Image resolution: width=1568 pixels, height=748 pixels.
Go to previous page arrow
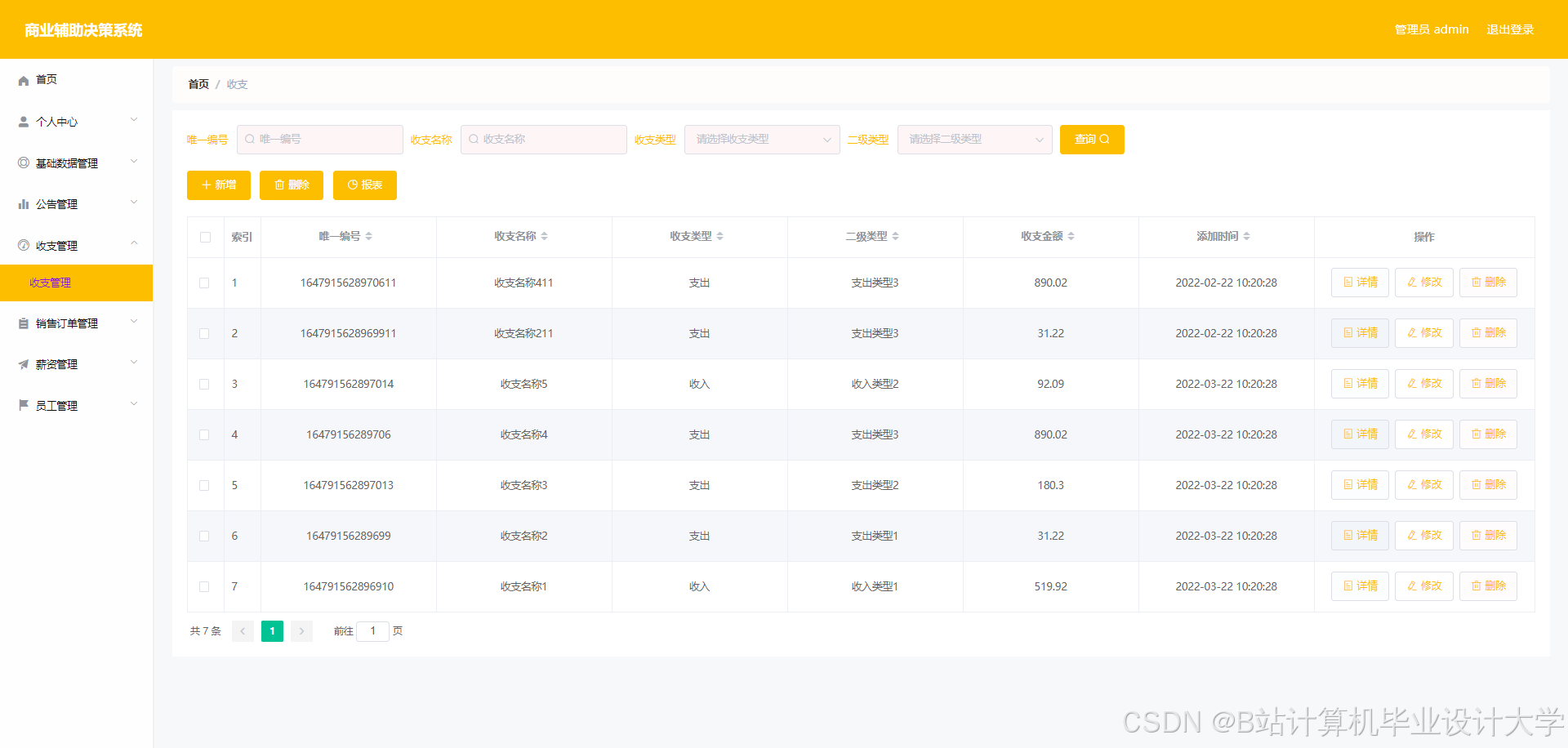tap(243, 631)
